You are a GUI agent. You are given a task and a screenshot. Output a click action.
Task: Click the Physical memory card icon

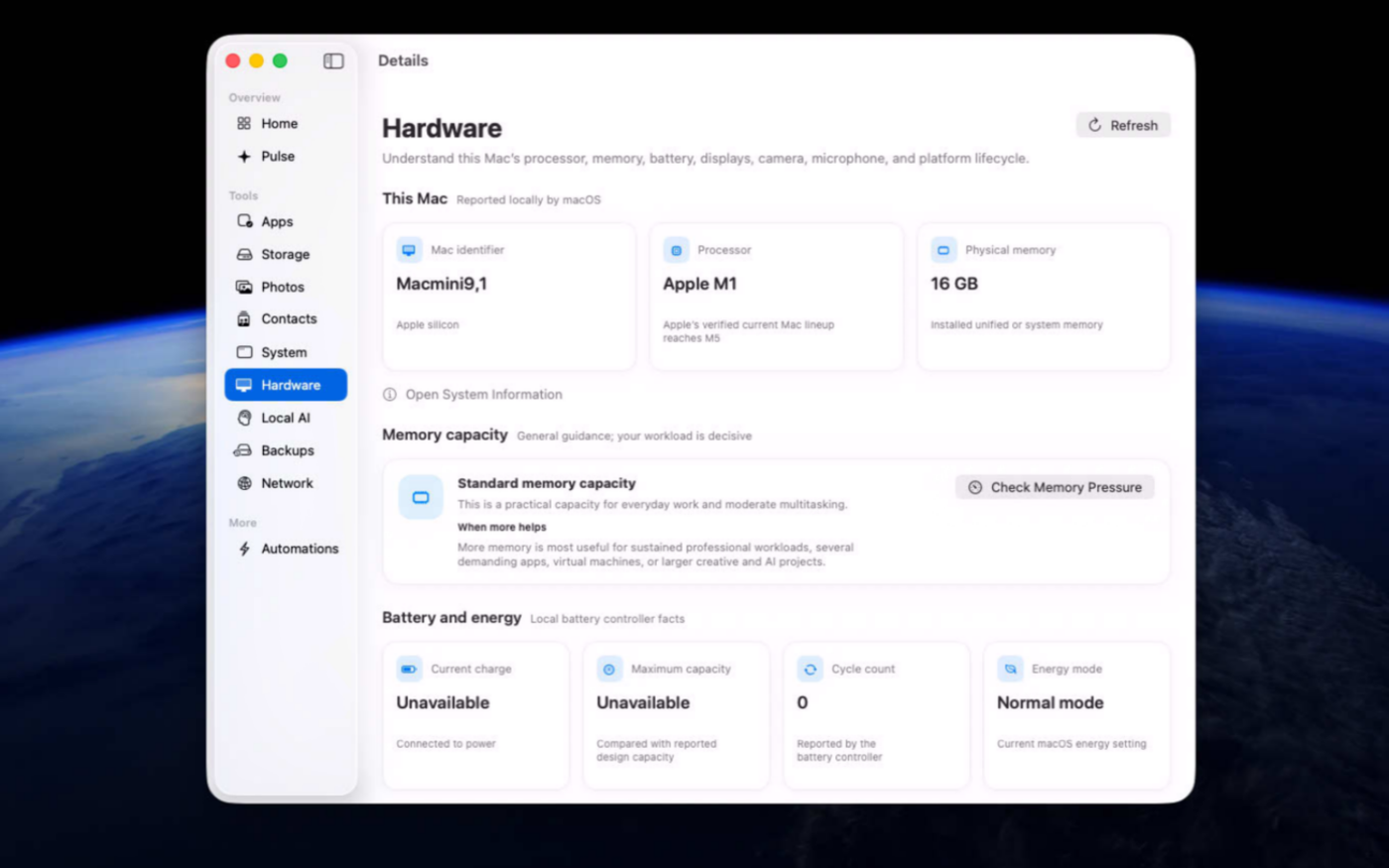pos(944,250)
